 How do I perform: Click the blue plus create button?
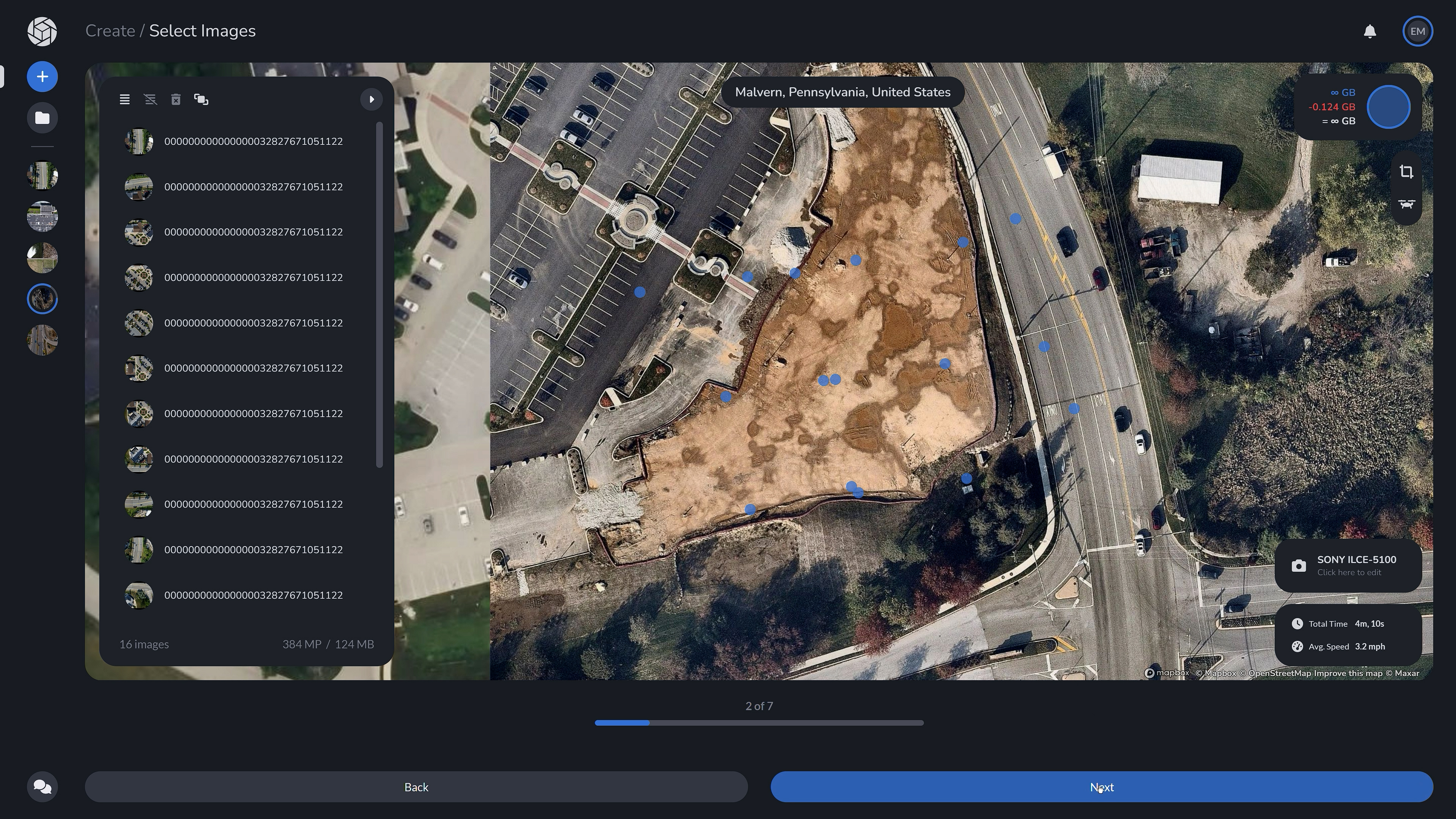coord(42,77)
